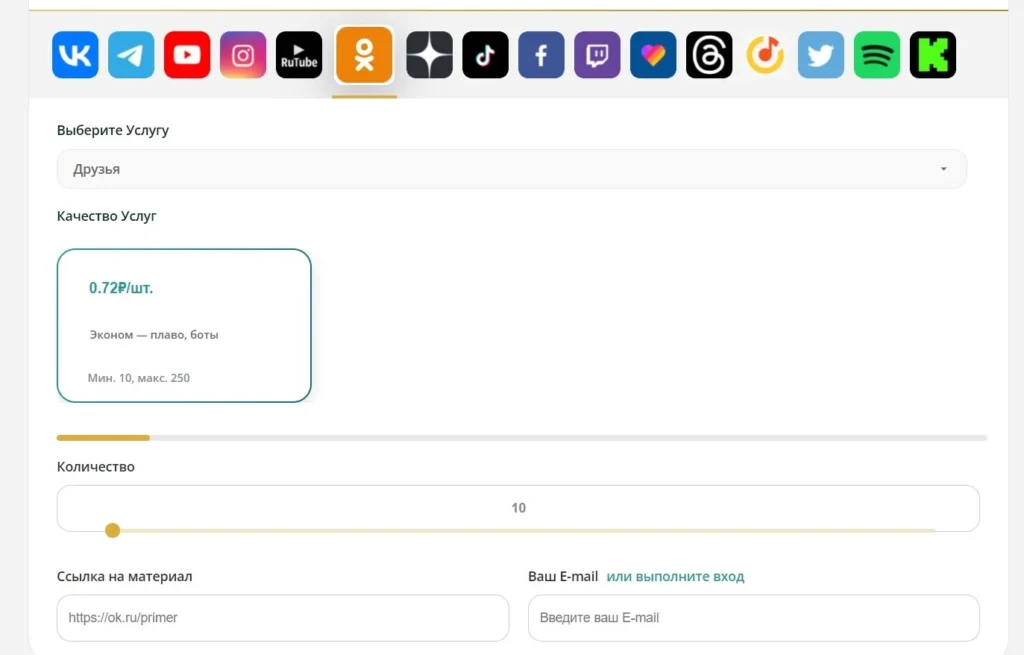Click the Ссылка на материал label
The image size is (1024, 655).
[x=124, y=577]
